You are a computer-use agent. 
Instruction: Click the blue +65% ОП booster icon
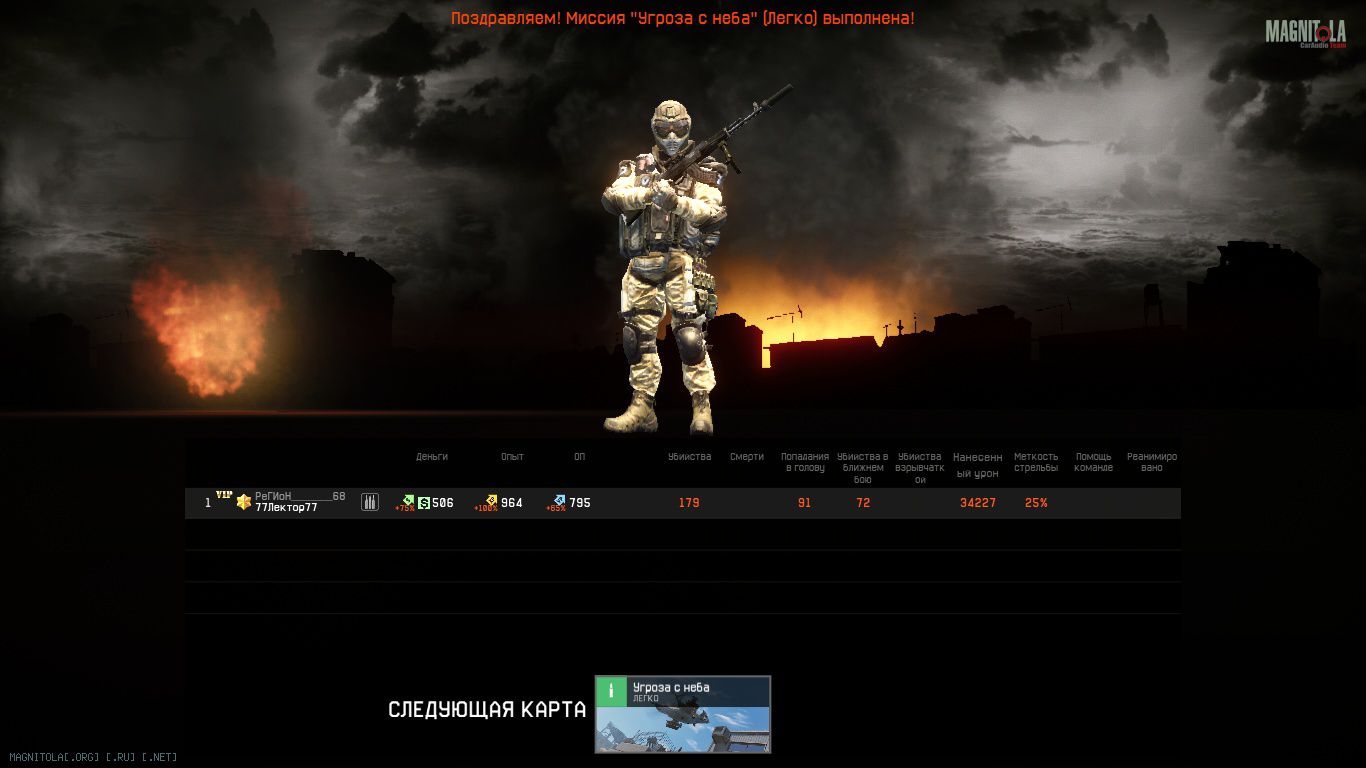(x=559, y=501)
